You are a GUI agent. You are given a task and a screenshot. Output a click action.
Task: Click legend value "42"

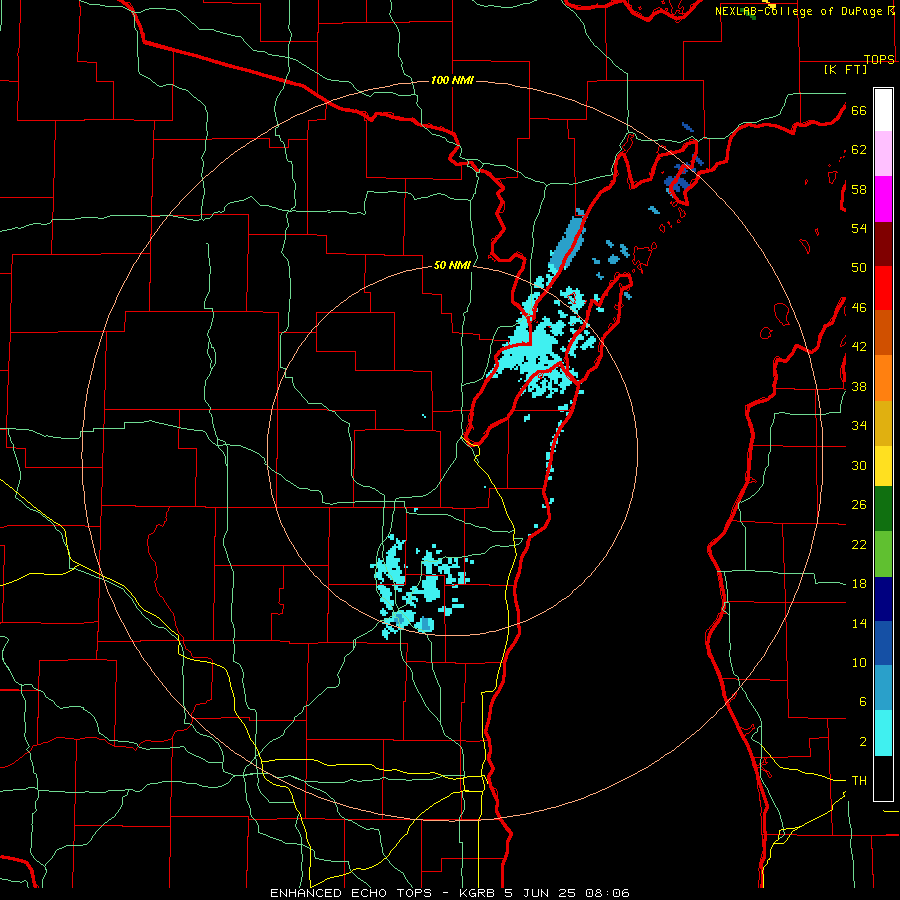[859, 347]
